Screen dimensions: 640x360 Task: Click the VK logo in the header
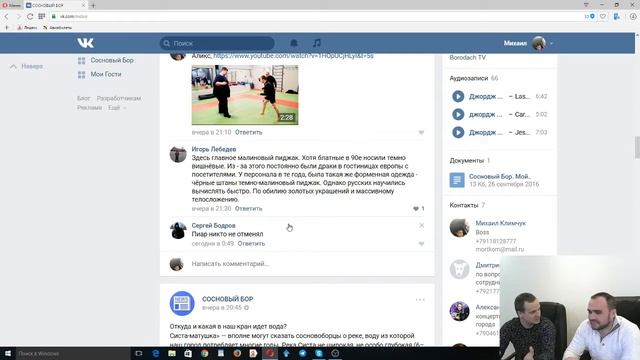click(x=85, y=43)
